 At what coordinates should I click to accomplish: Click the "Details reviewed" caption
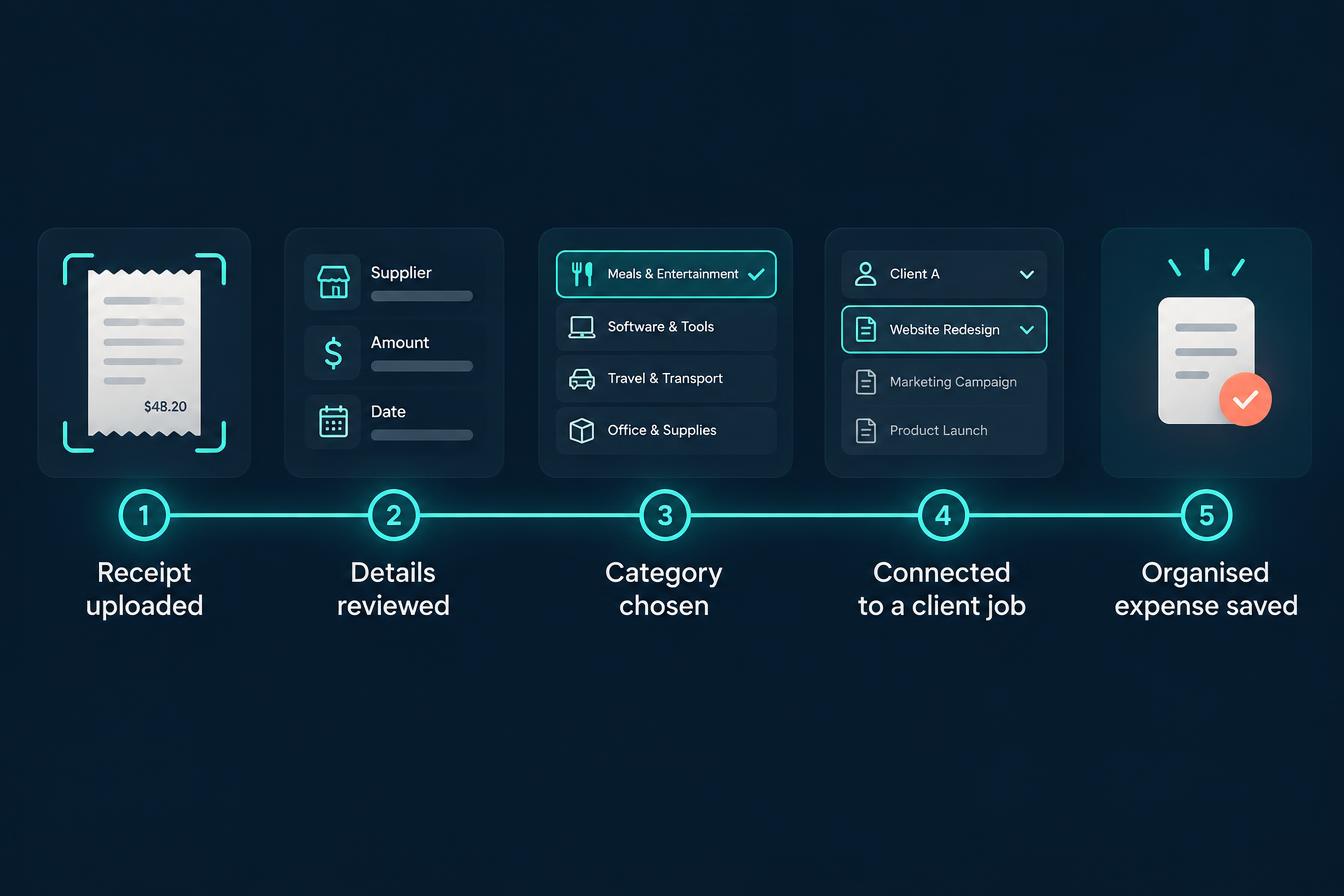click(393, 589)
